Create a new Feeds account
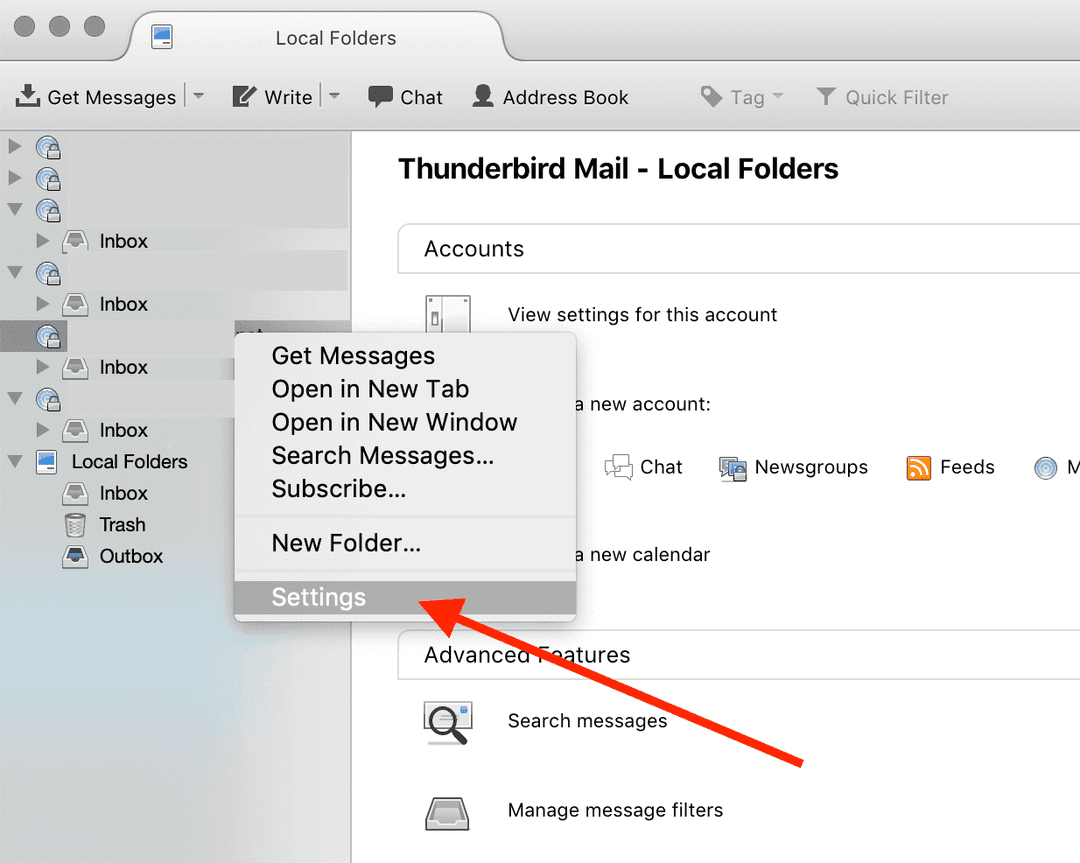1080x863 pixels. (x=951, y=467)
